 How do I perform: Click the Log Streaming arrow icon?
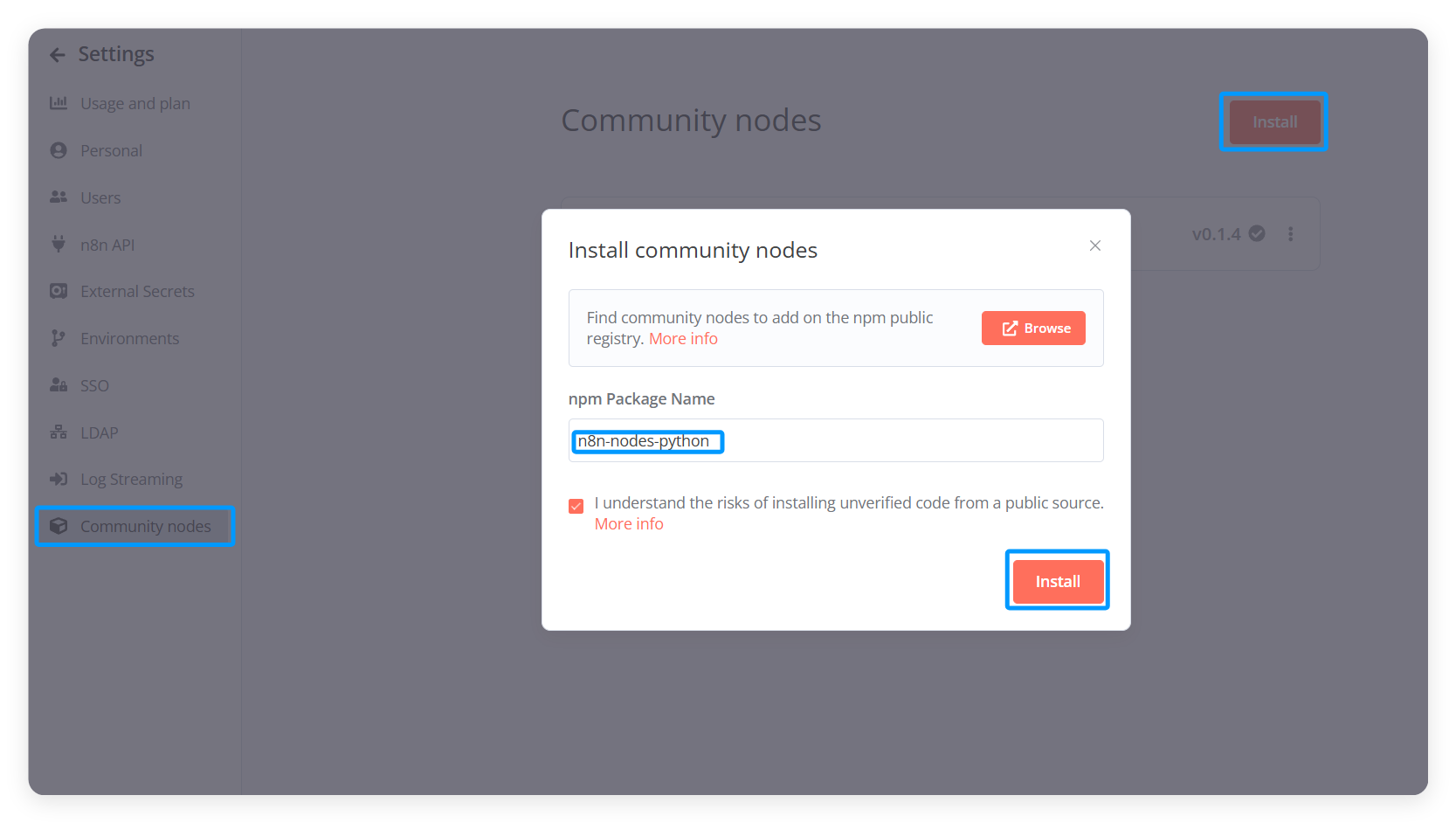(x=59, y=479)
